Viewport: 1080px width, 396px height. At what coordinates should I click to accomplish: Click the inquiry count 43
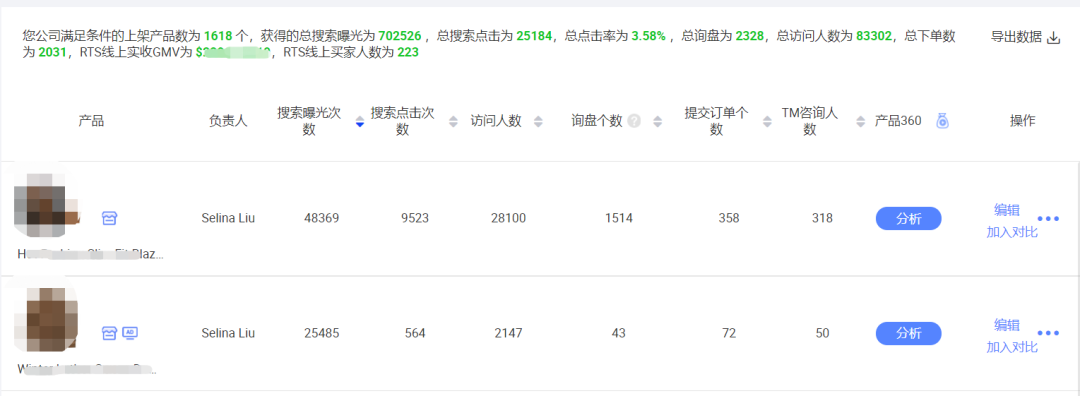619,333
